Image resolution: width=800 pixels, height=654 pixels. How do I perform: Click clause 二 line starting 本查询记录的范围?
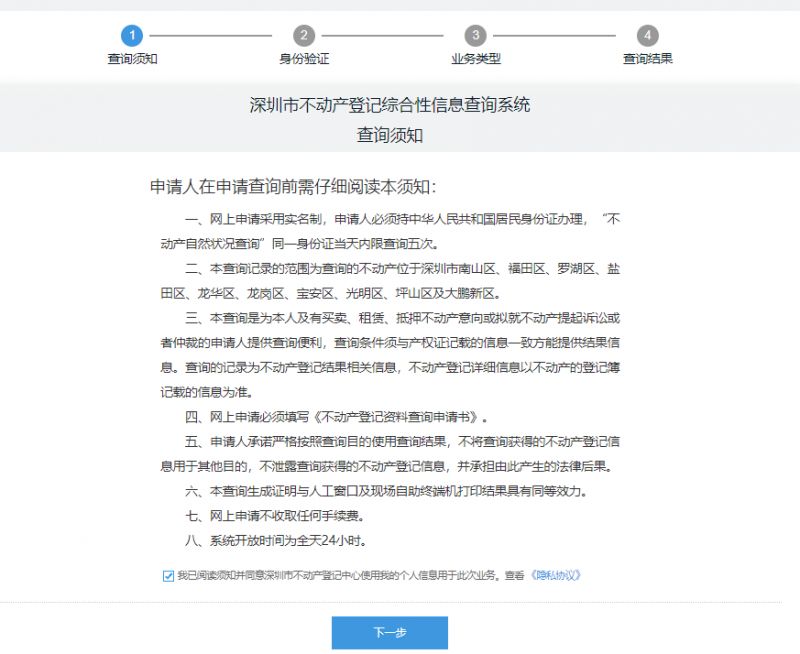[x=402, y=269]
